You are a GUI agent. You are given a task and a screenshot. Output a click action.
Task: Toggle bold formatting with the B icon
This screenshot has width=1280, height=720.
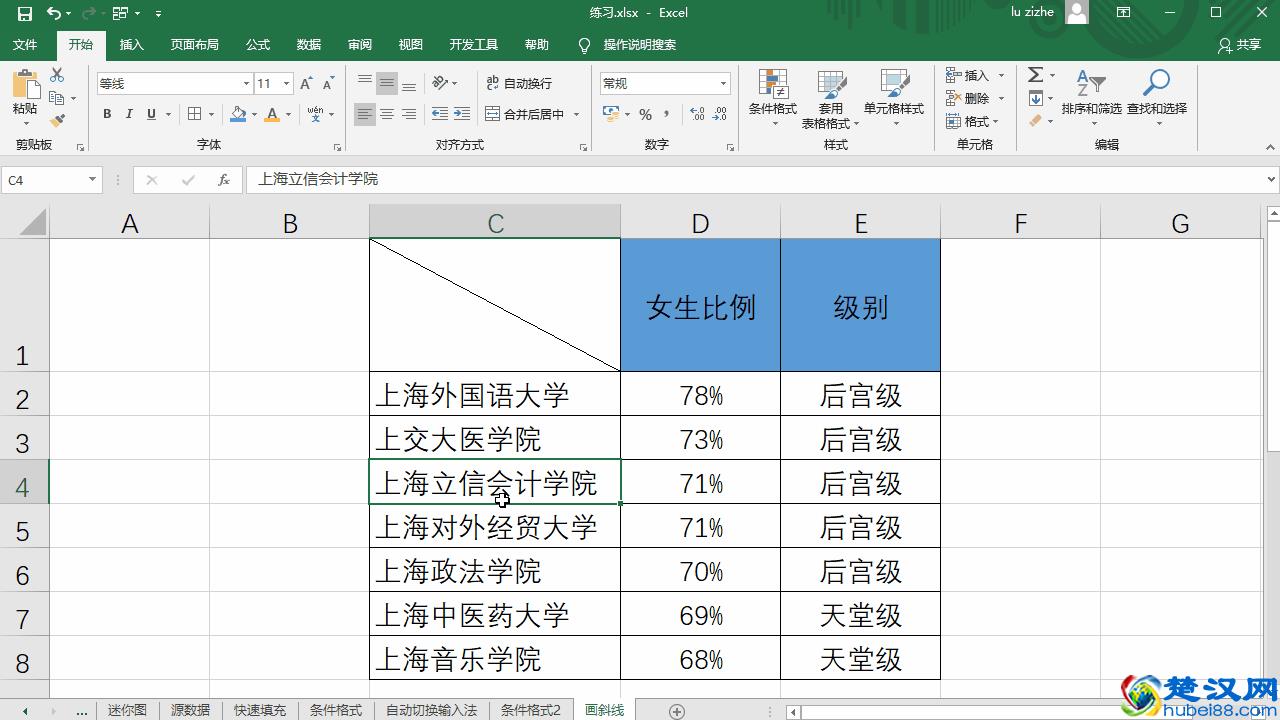tap(107, 114)
